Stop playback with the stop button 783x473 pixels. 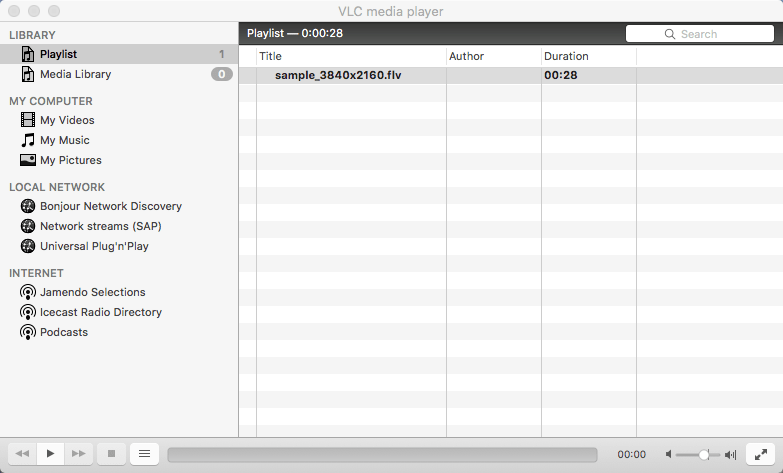pos(111,454)
